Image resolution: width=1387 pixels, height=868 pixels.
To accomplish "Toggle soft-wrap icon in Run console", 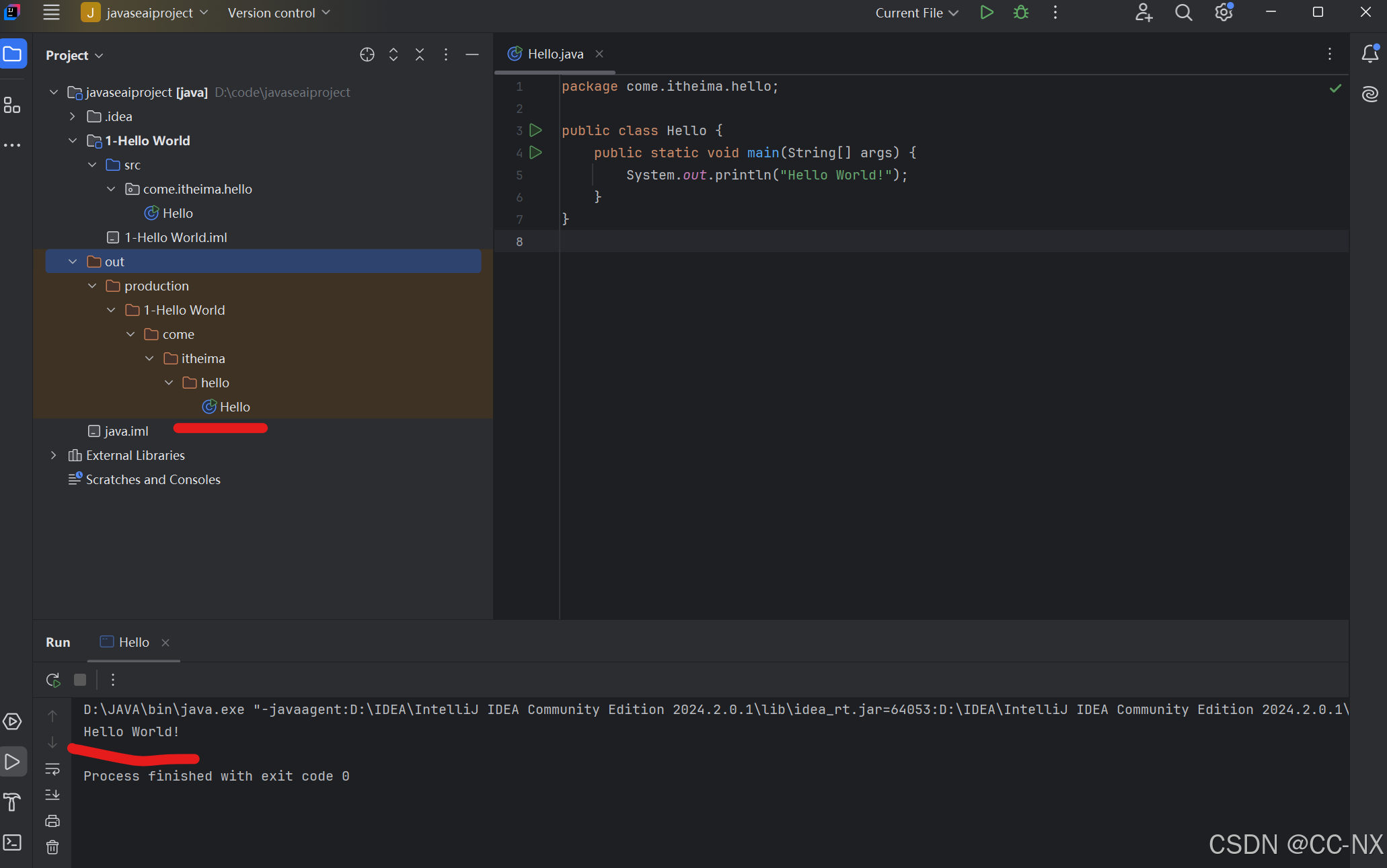I will click(x=52, y=768).
